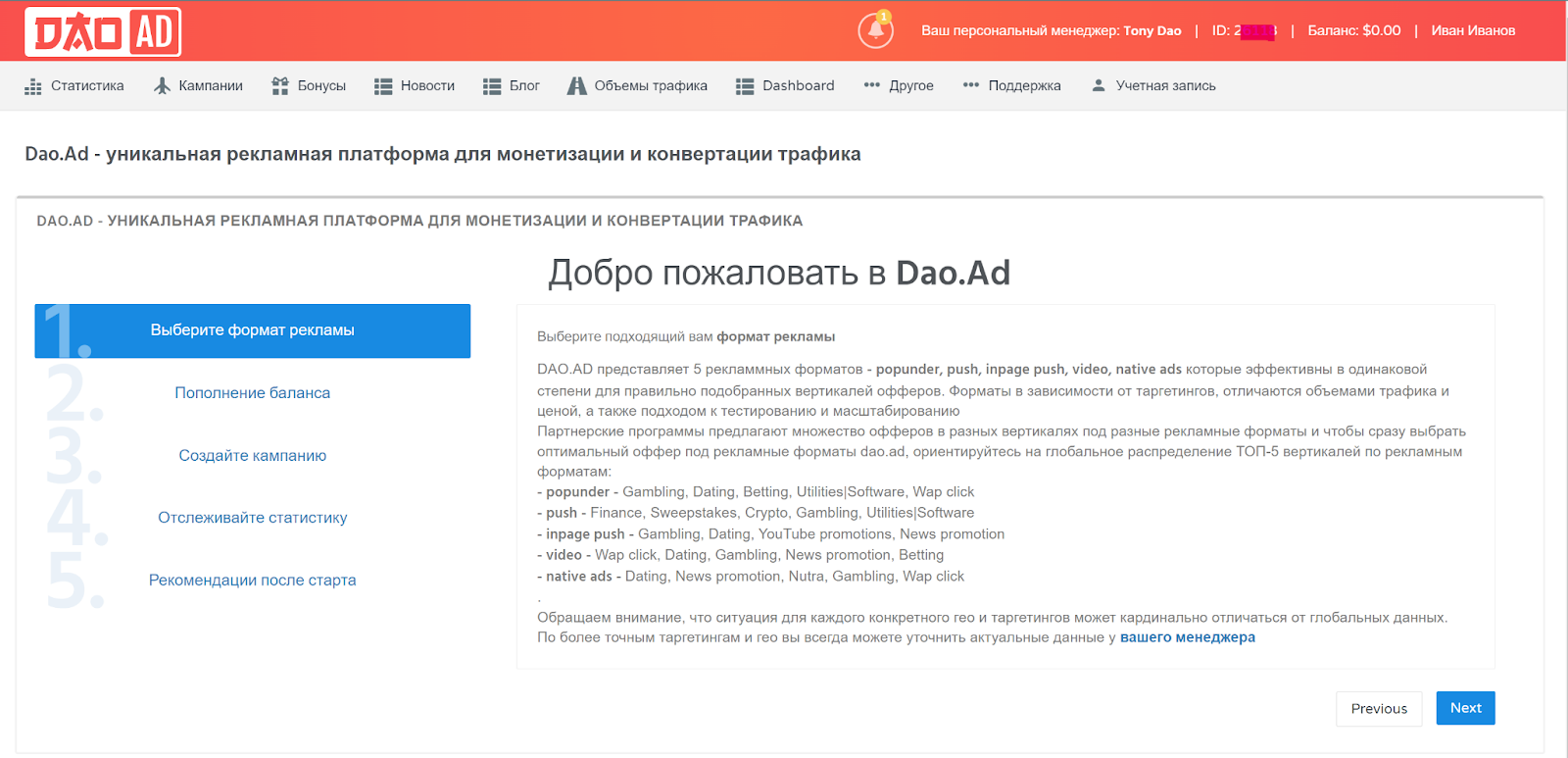1568x758 pixels.
Task: Select step 2 Пополнение баланса
Action: pos(253,393)
